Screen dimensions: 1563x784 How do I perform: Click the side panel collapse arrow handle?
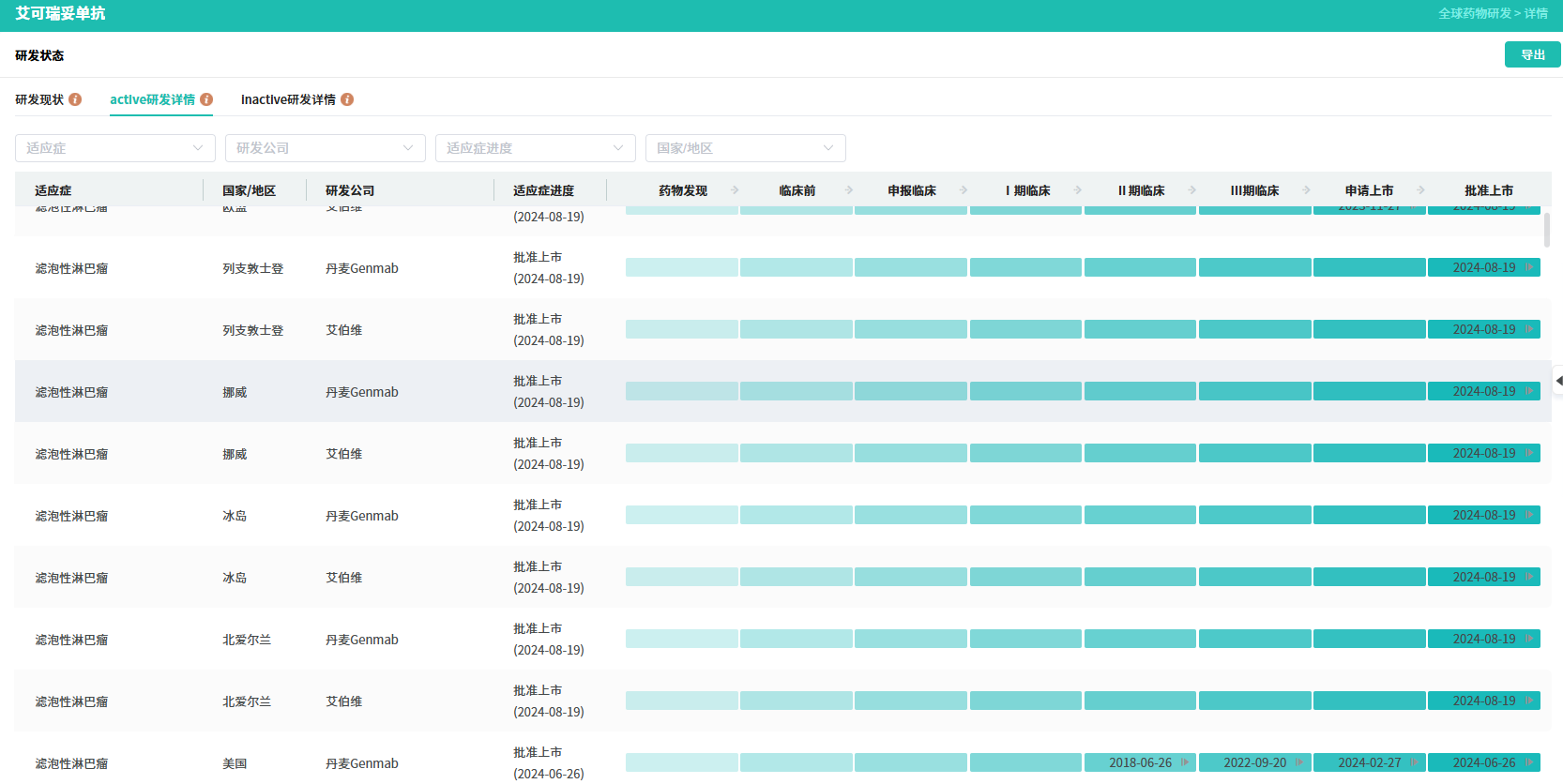tap(1558, 381)
